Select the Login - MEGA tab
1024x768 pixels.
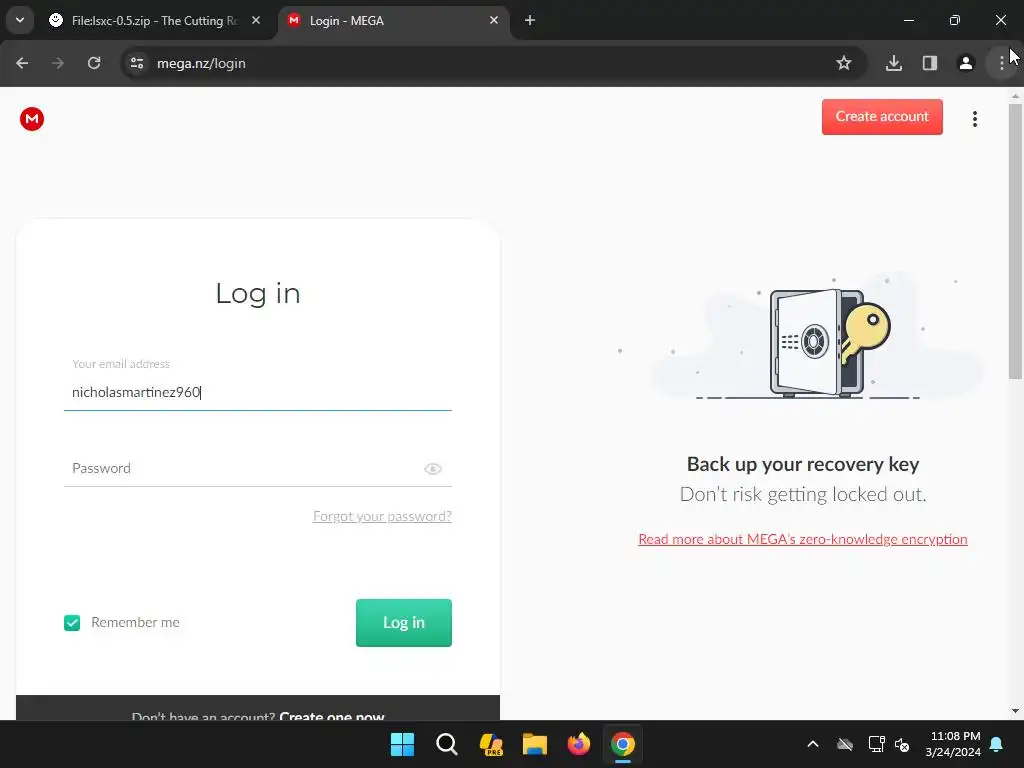[392, 21]
